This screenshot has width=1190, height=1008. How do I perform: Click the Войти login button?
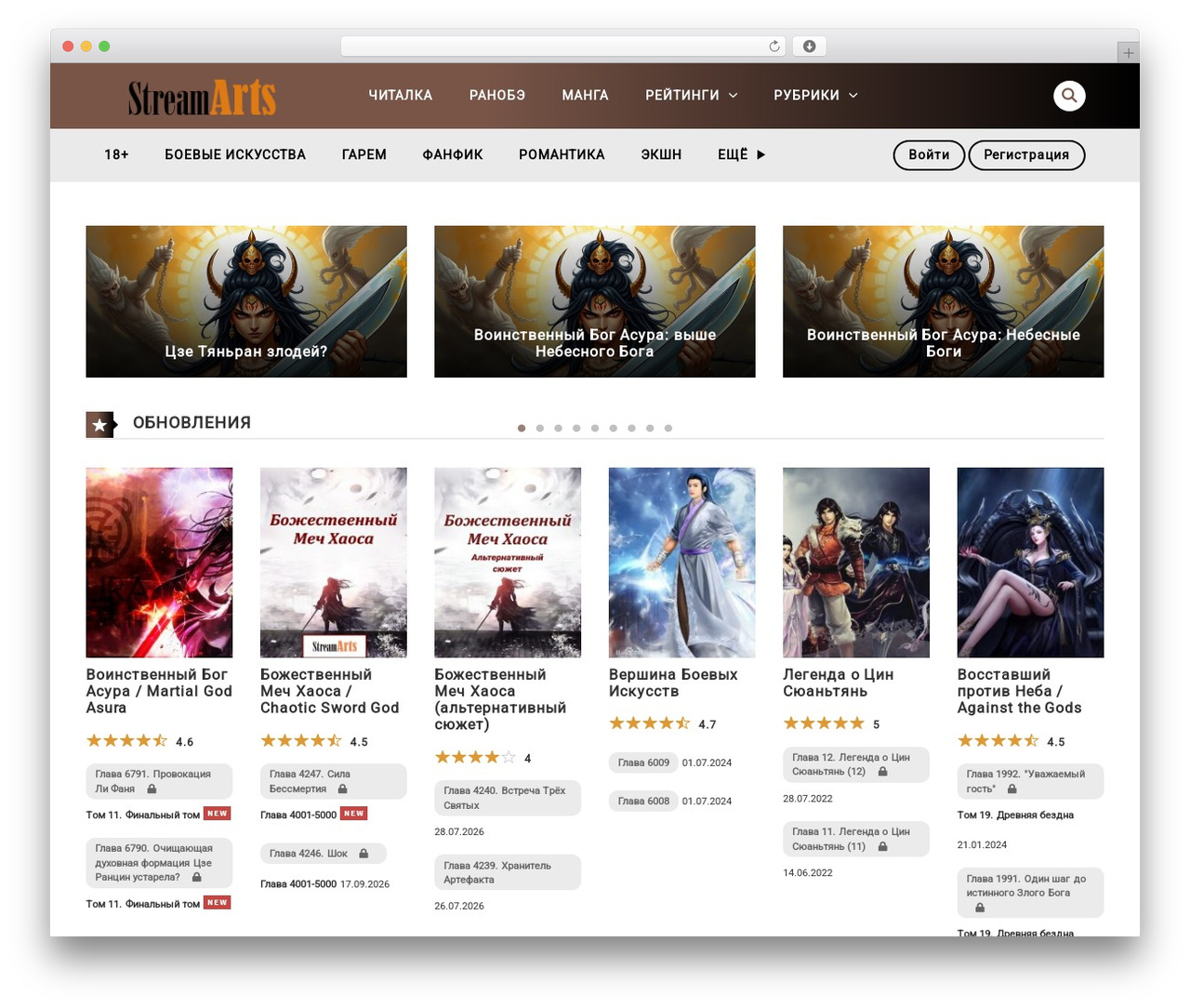click(x=929, y=155)
